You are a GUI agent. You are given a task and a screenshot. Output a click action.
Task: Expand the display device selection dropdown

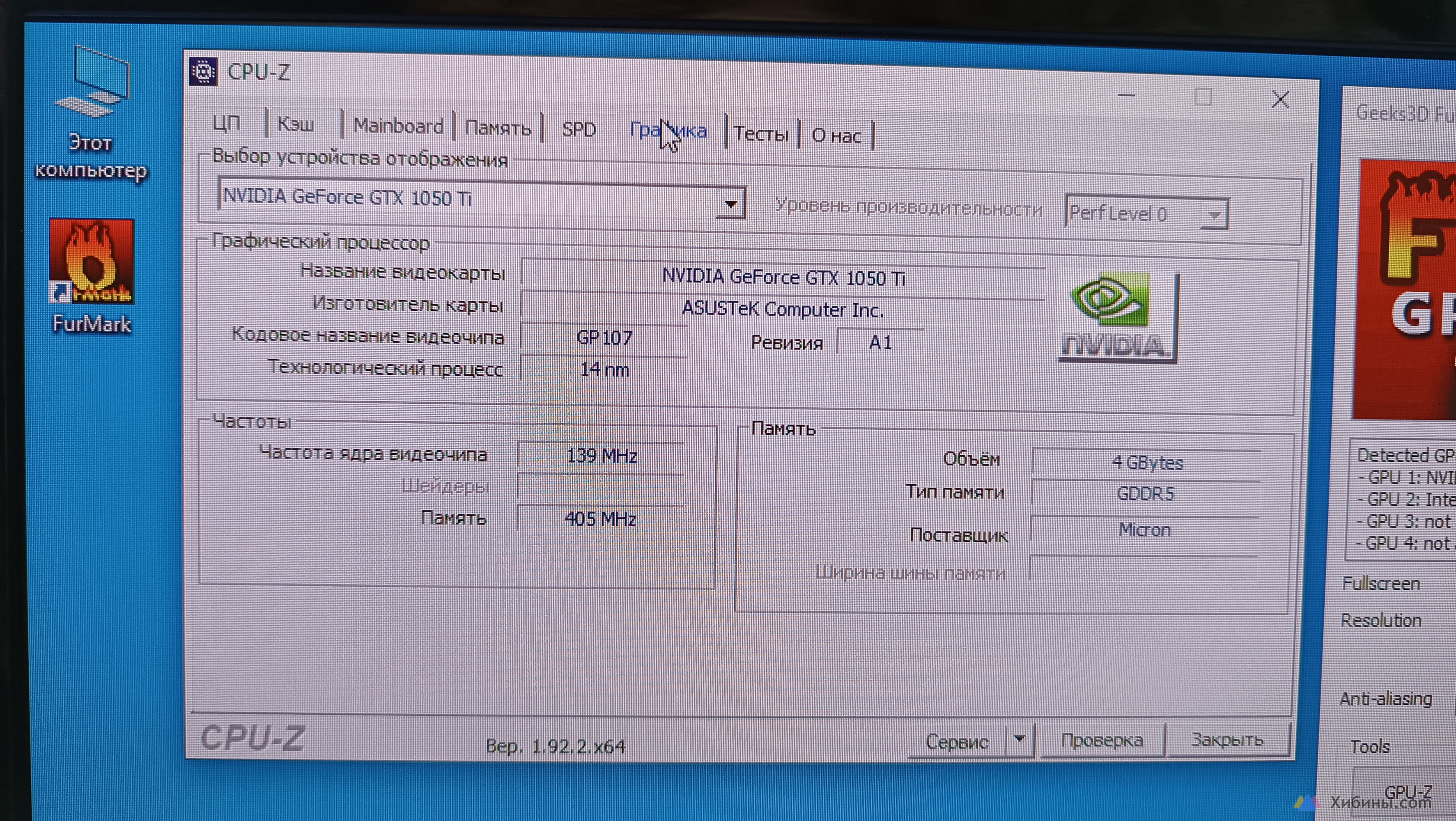click(x=731, y=204)
